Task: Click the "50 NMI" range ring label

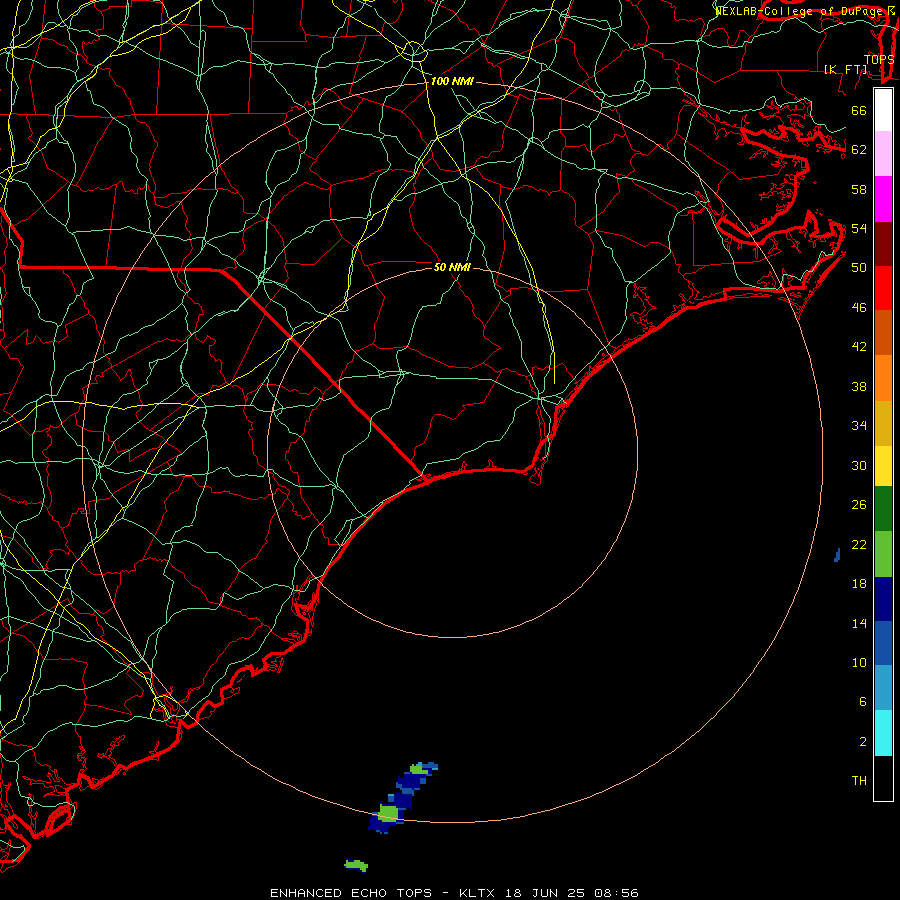Action: (452, 267)
